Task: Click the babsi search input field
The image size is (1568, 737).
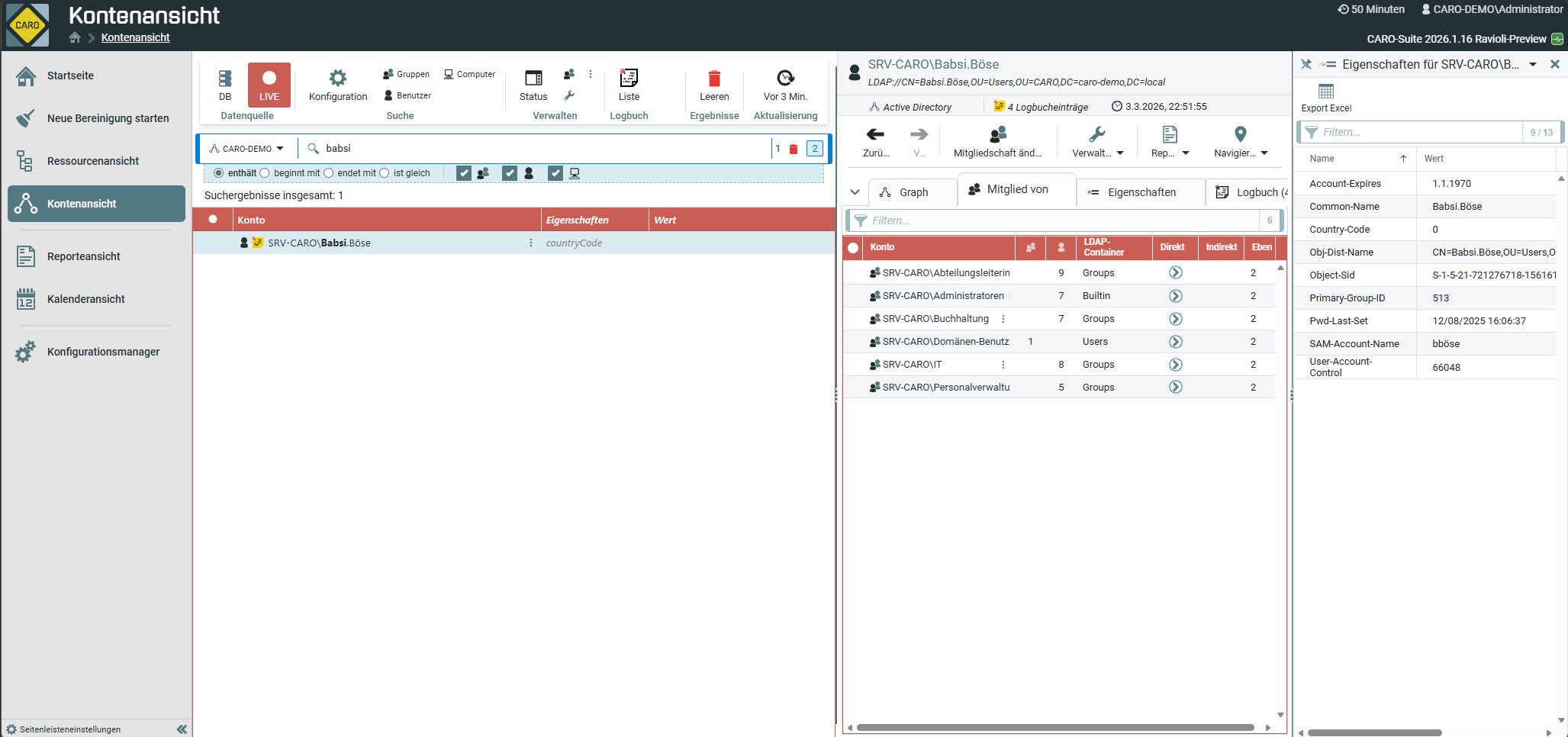Action: click(534, 149)
